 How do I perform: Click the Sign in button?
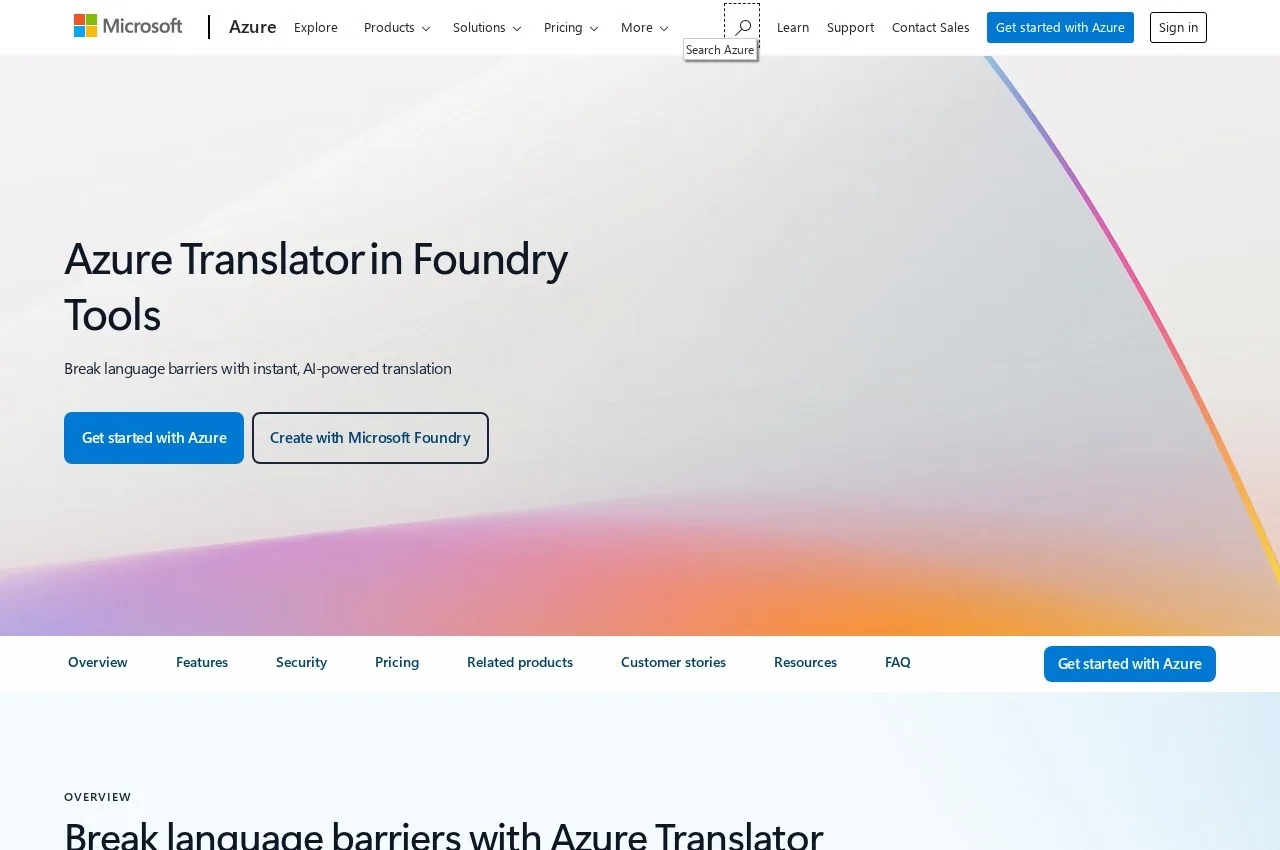[1178, 27]
